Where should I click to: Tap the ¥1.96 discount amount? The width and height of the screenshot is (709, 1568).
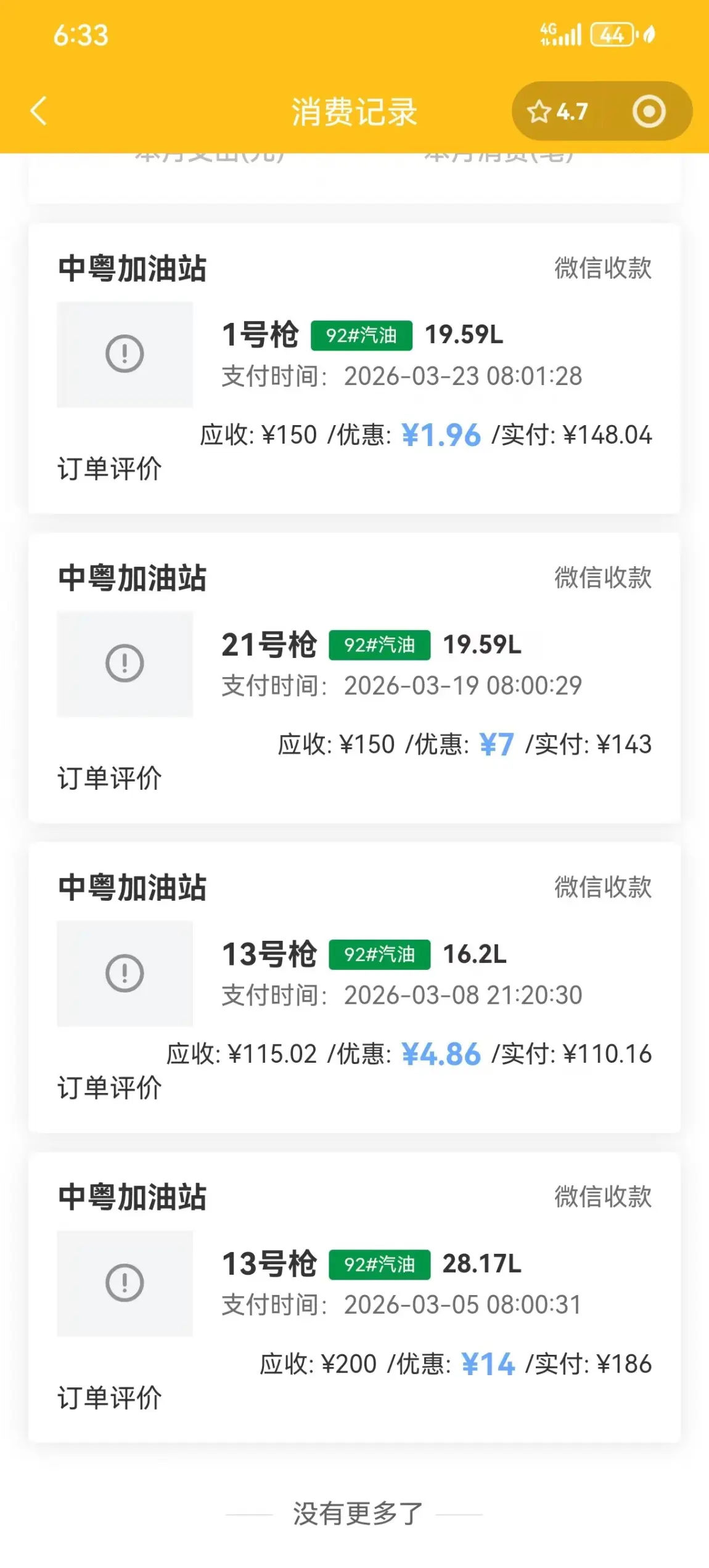(x=441, y=436)
